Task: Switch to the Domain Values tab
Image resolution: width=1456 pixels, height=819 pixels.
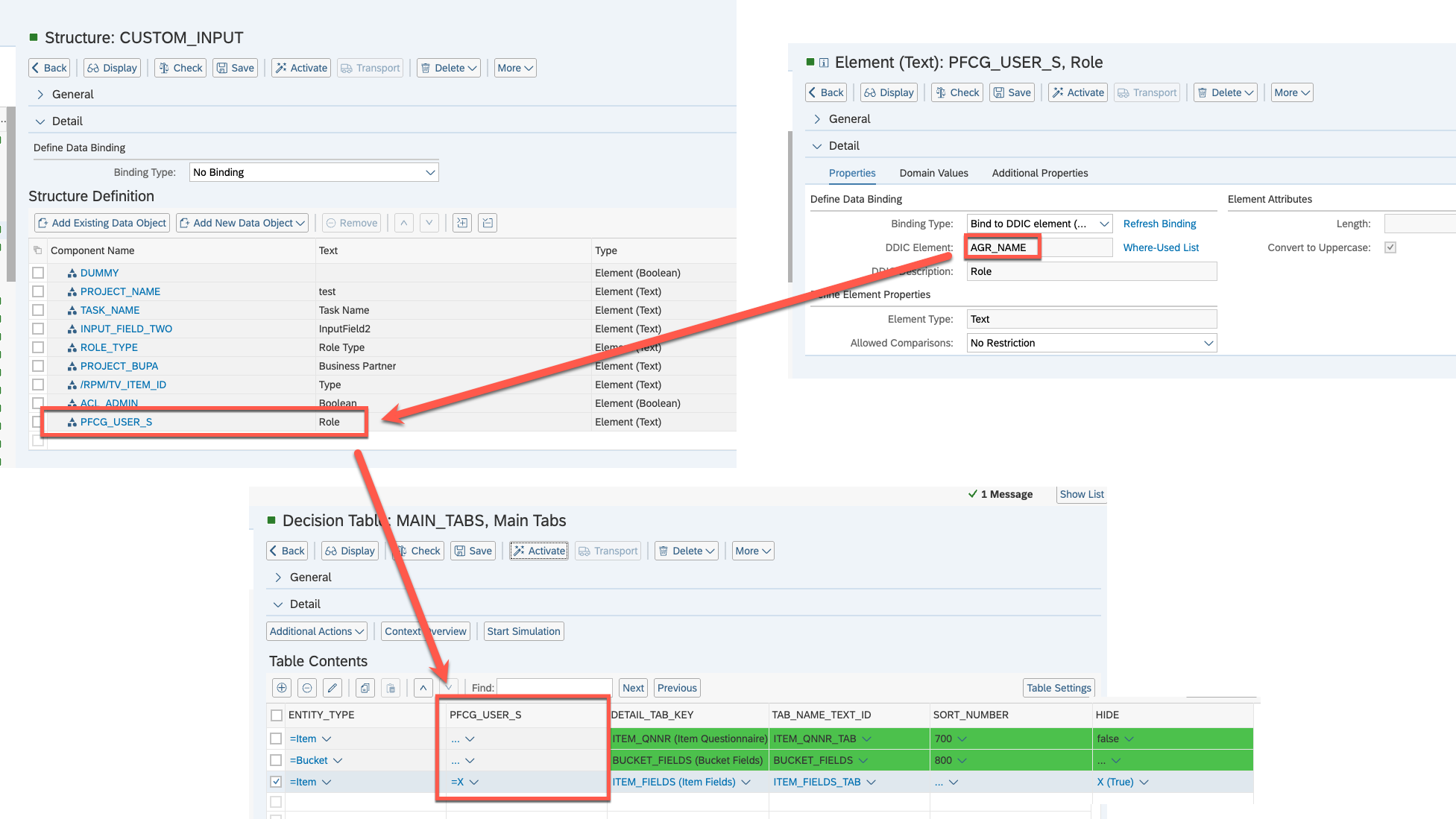Action: 933,173
